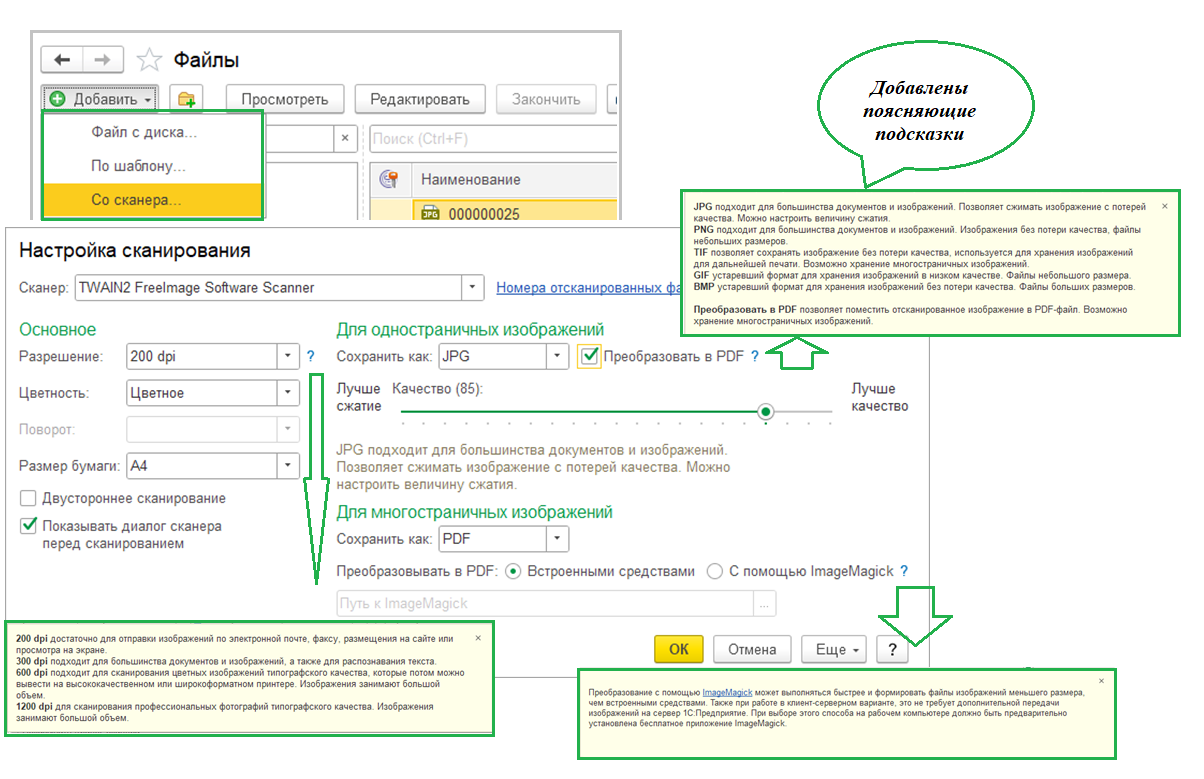Viewport: 1204px width, 779px height.
Task: Add Файлы page to favorites with star
Action: pos(149,60)
